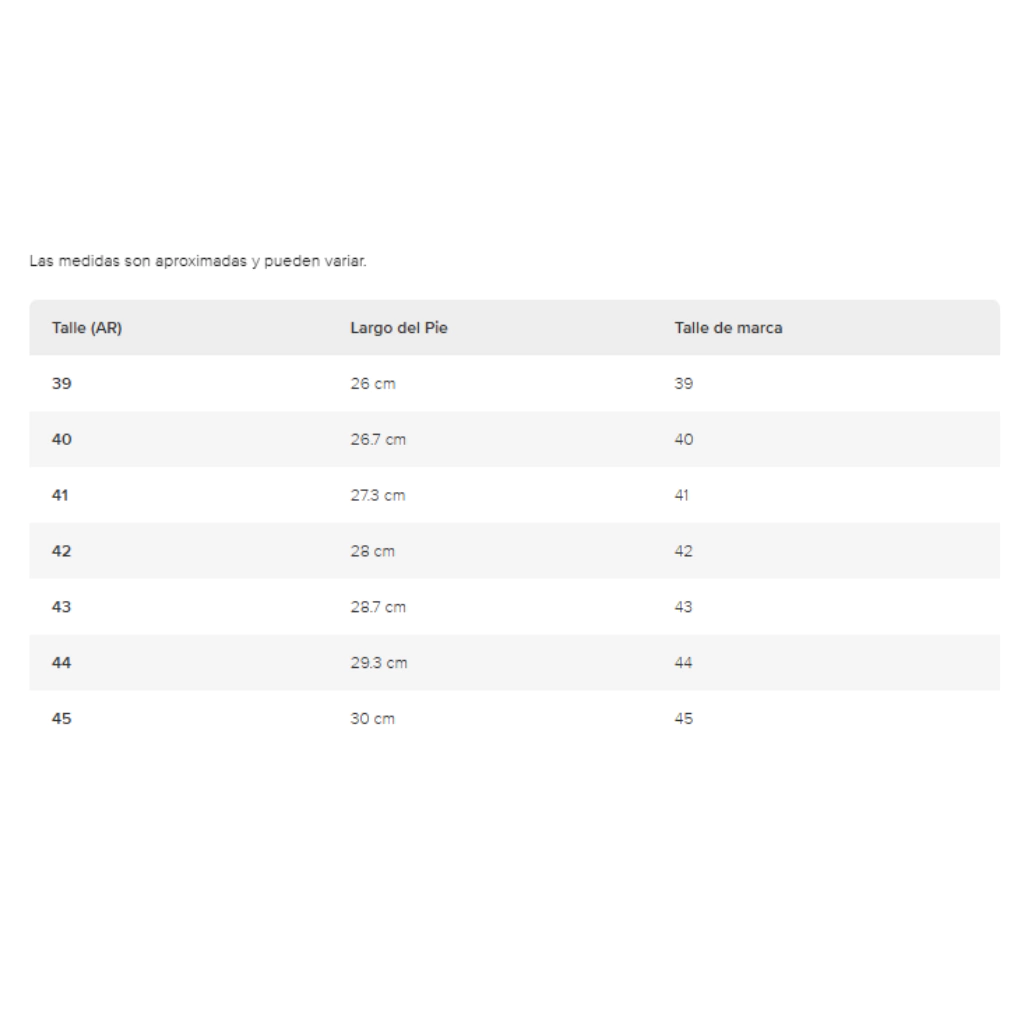Click the 29.3 cm foot length cell
This screenshot has width=1024, height=1024.
pyautogui.click(x=379, y=663)
